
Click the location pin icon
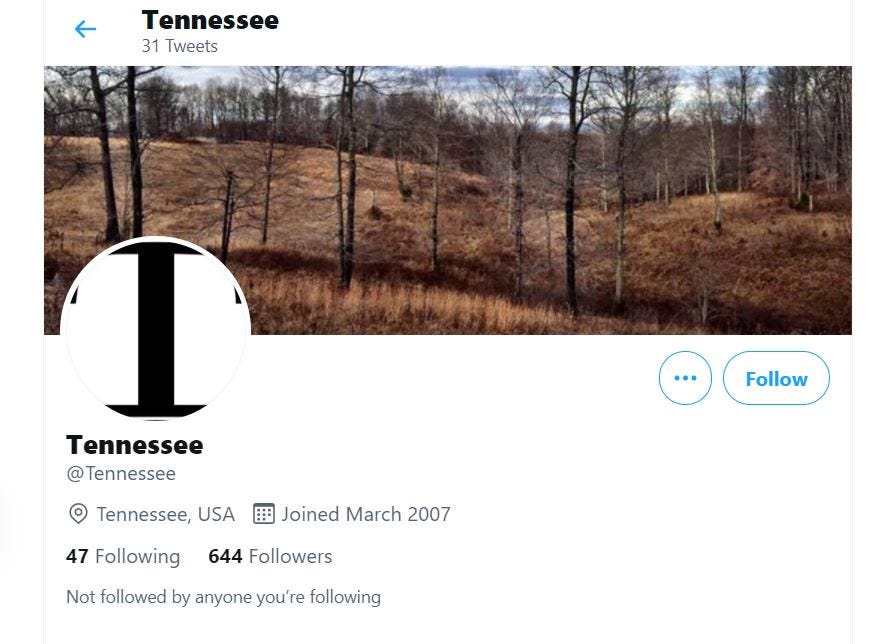pos(78,514)
